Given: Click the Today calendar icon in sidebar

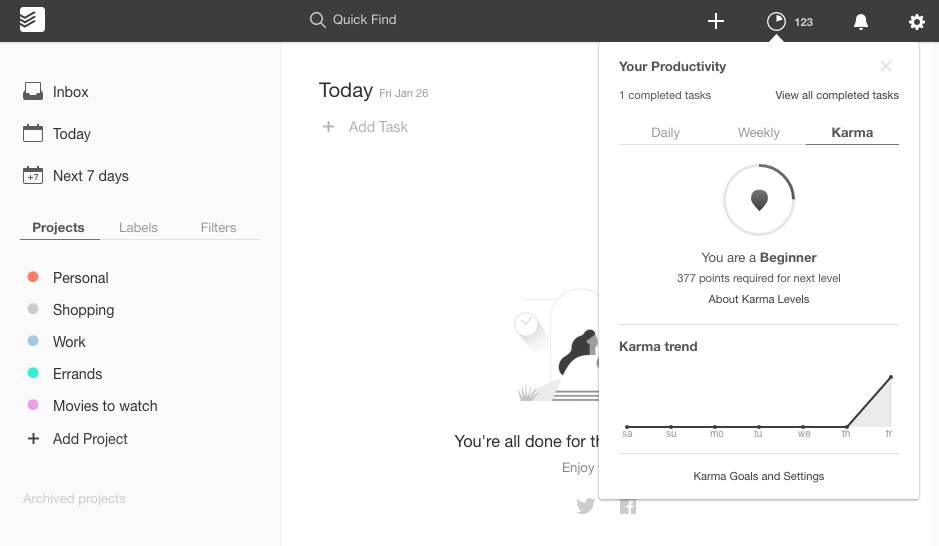Looking at the screenshot, I should click(x=33, y=133).
